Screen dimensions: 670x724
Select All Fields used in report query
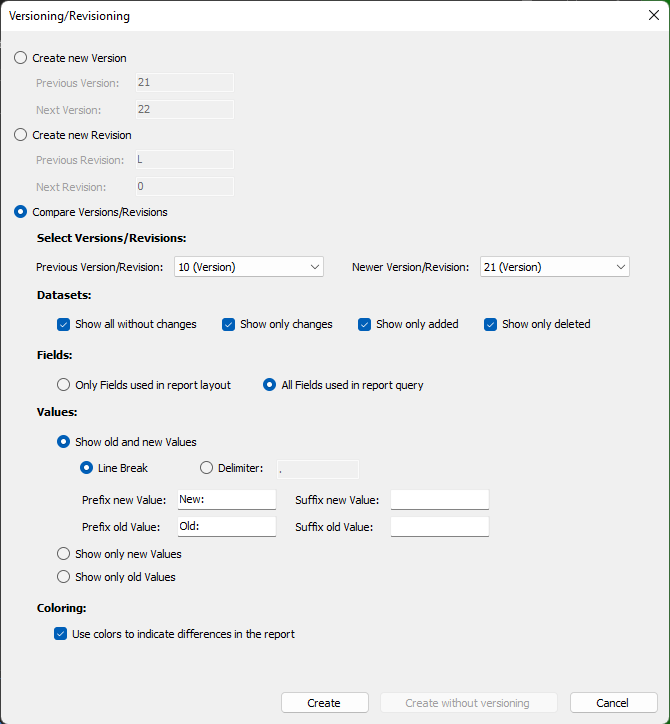pos(270,385)
